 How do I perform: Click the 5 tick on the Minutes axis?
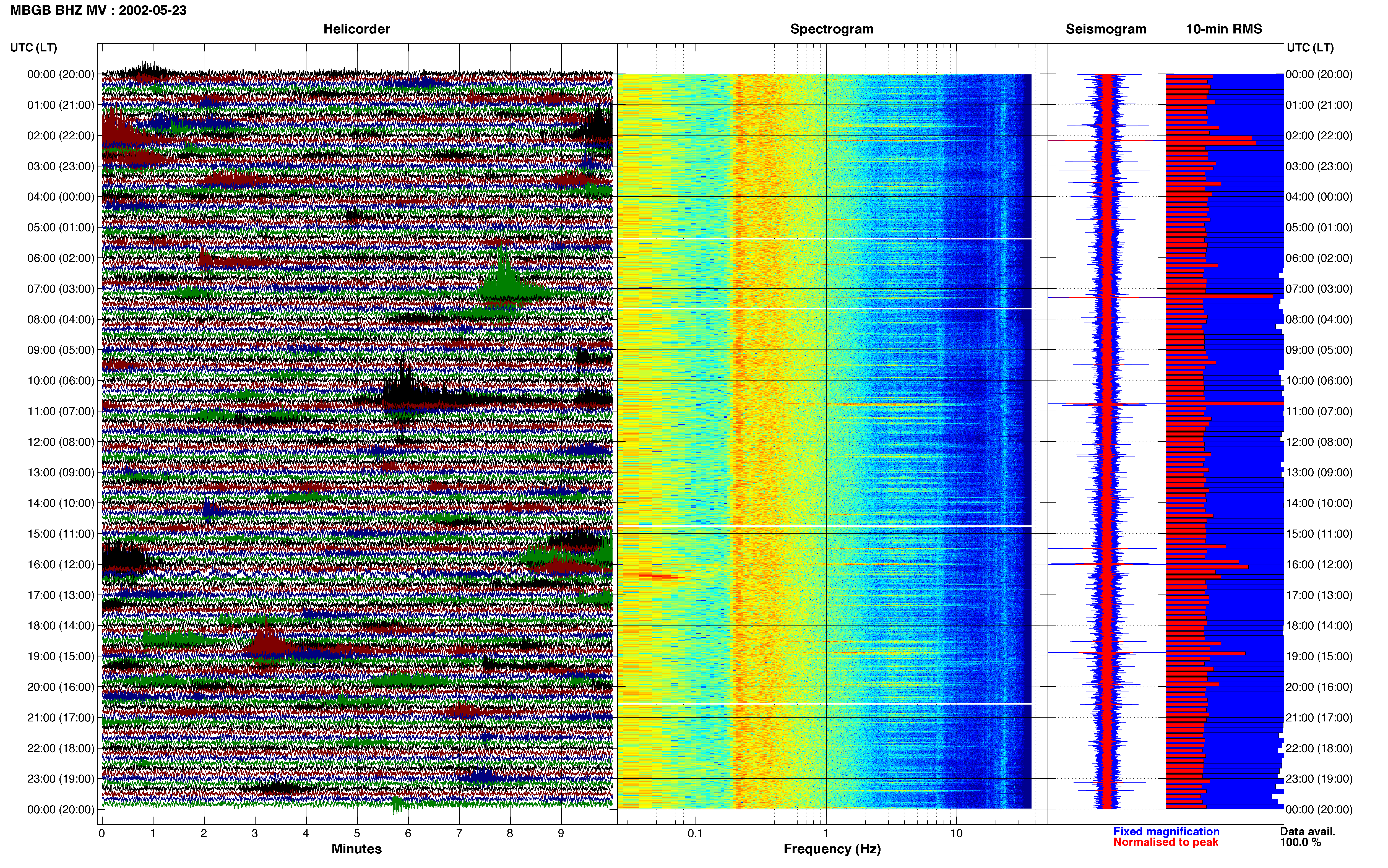coord(356,833)
